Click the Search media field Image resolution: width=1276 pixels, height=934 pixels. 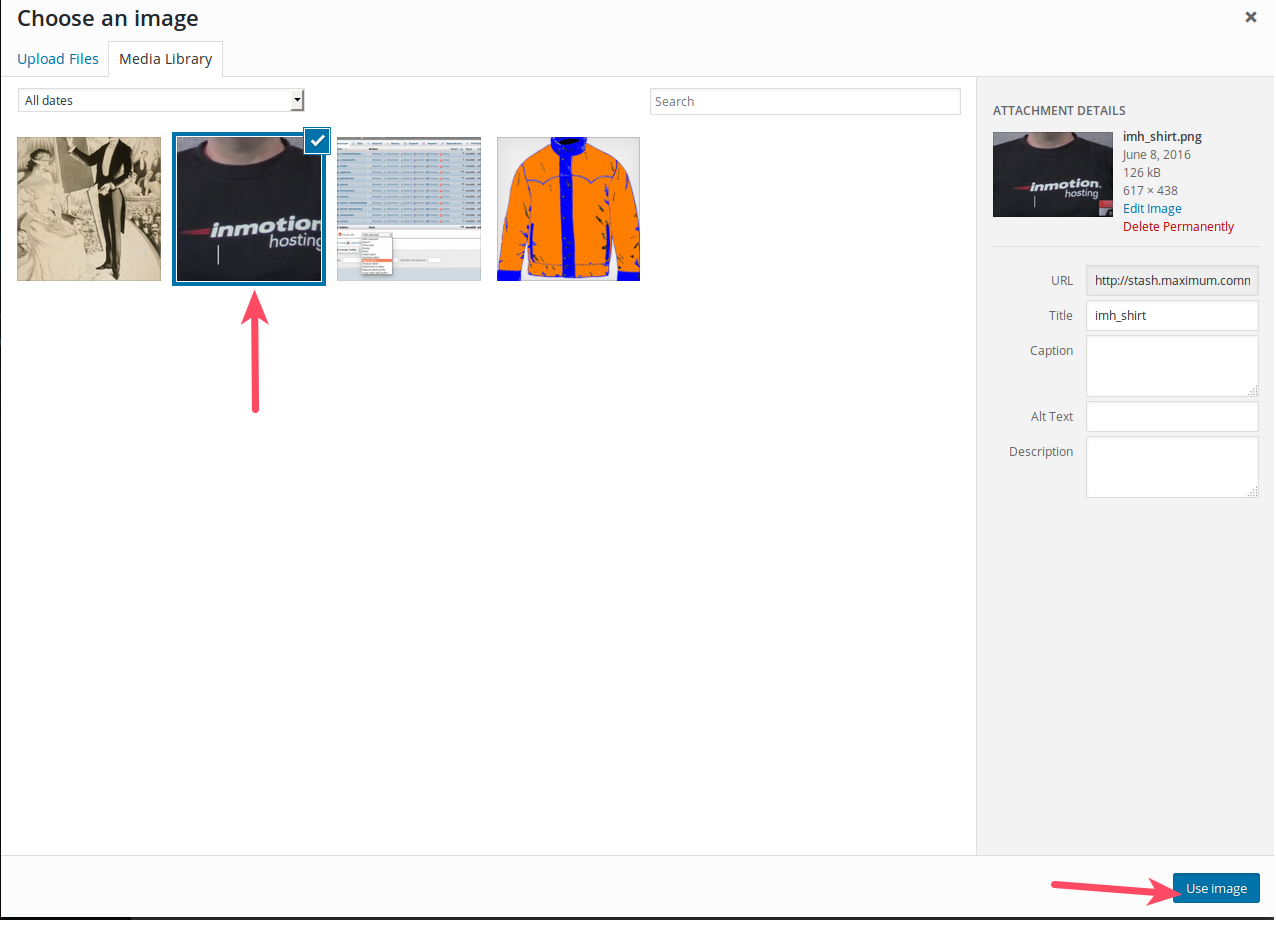[805, 101]
